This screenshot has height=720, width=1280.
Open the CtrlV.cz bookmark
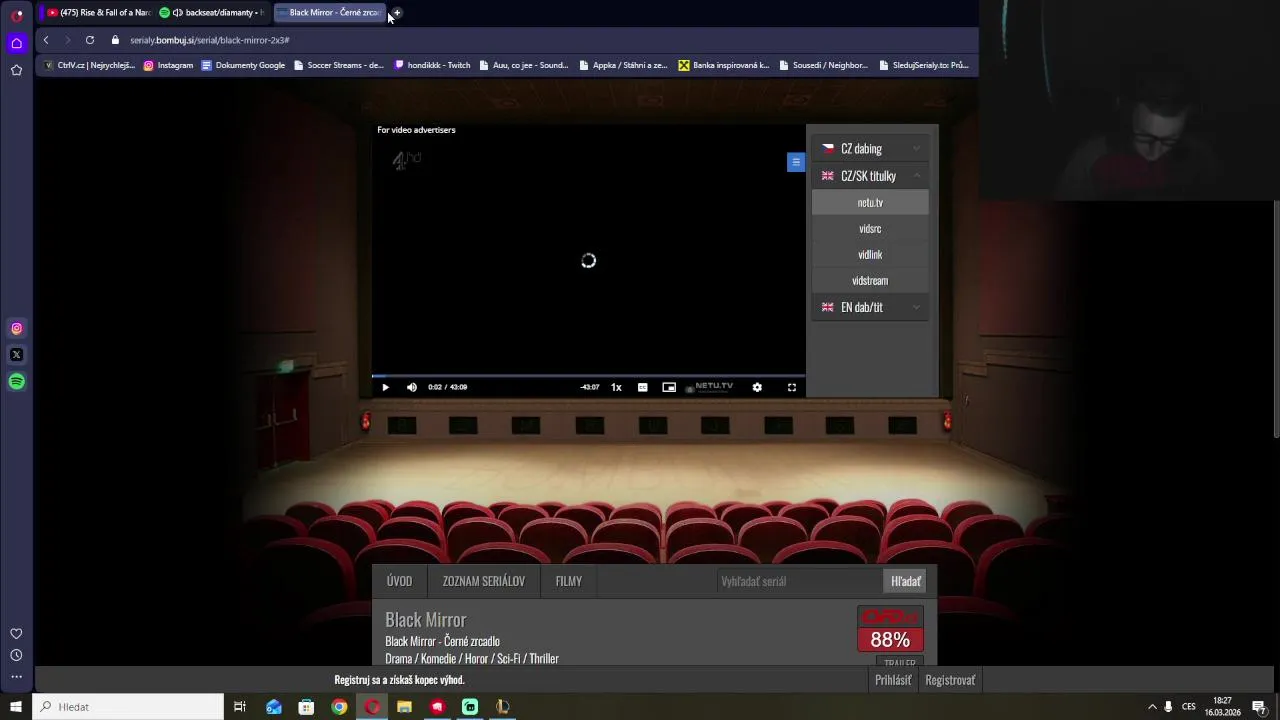coord(89,65)
